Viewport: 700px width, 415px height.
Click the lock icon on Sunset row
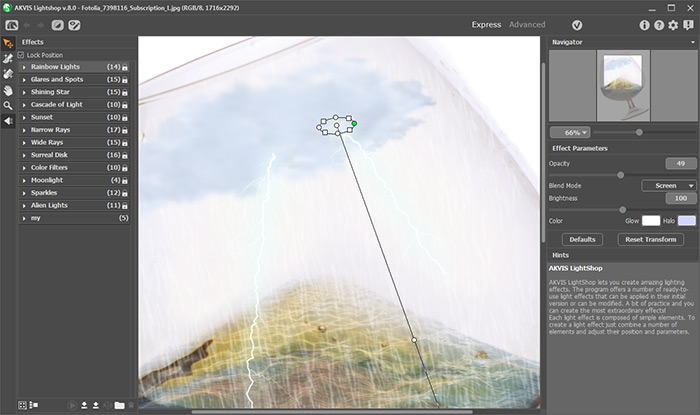pos(125,117)
